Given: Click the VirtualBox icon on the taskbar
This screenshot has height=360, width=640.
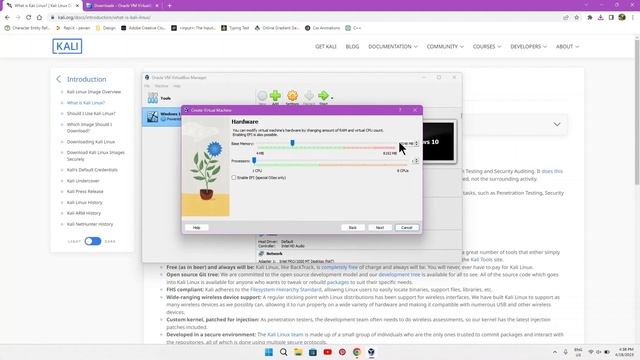Looking at the screenshot, I should coord(371,352).
